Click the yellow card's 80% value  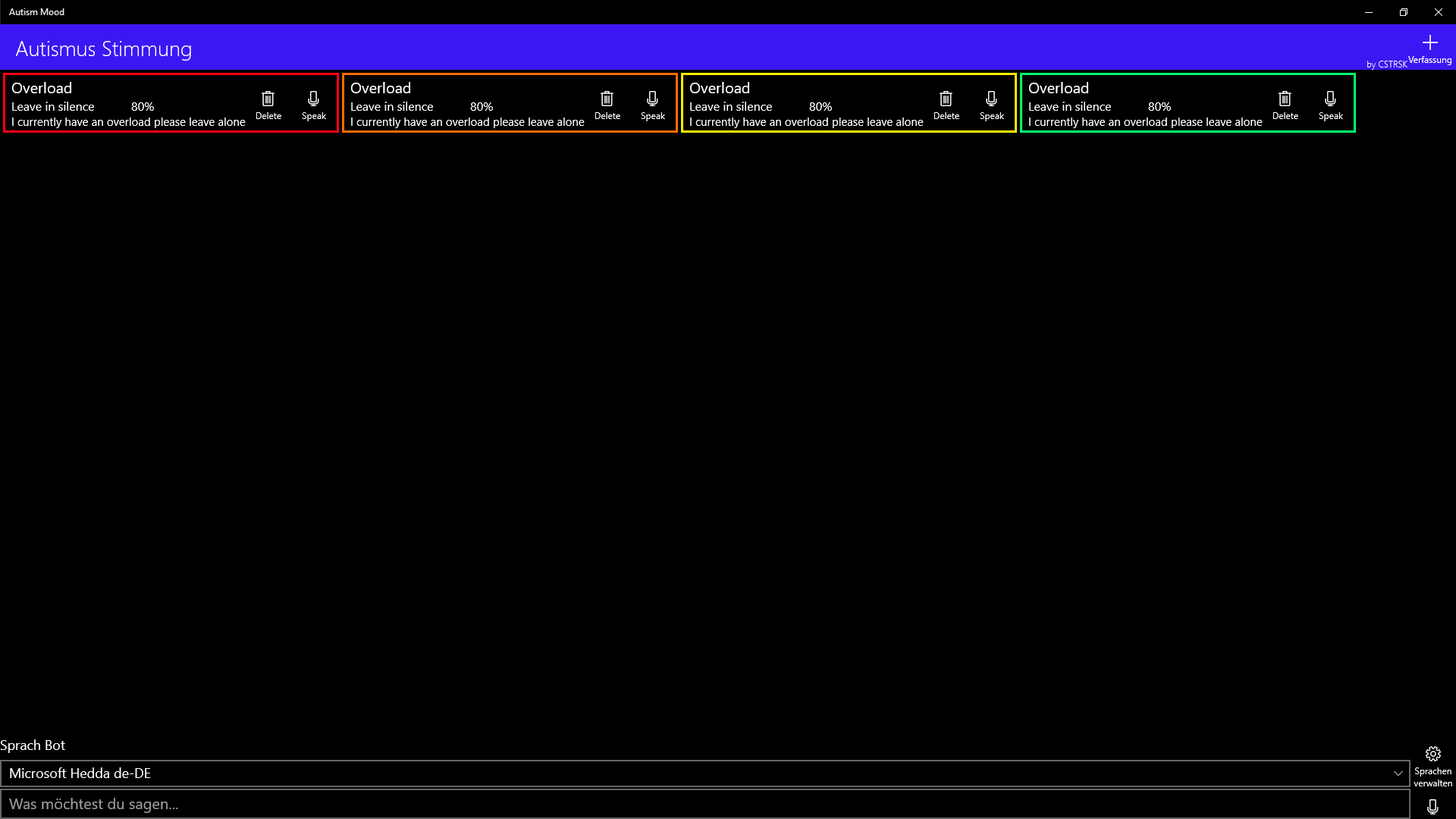820,107
